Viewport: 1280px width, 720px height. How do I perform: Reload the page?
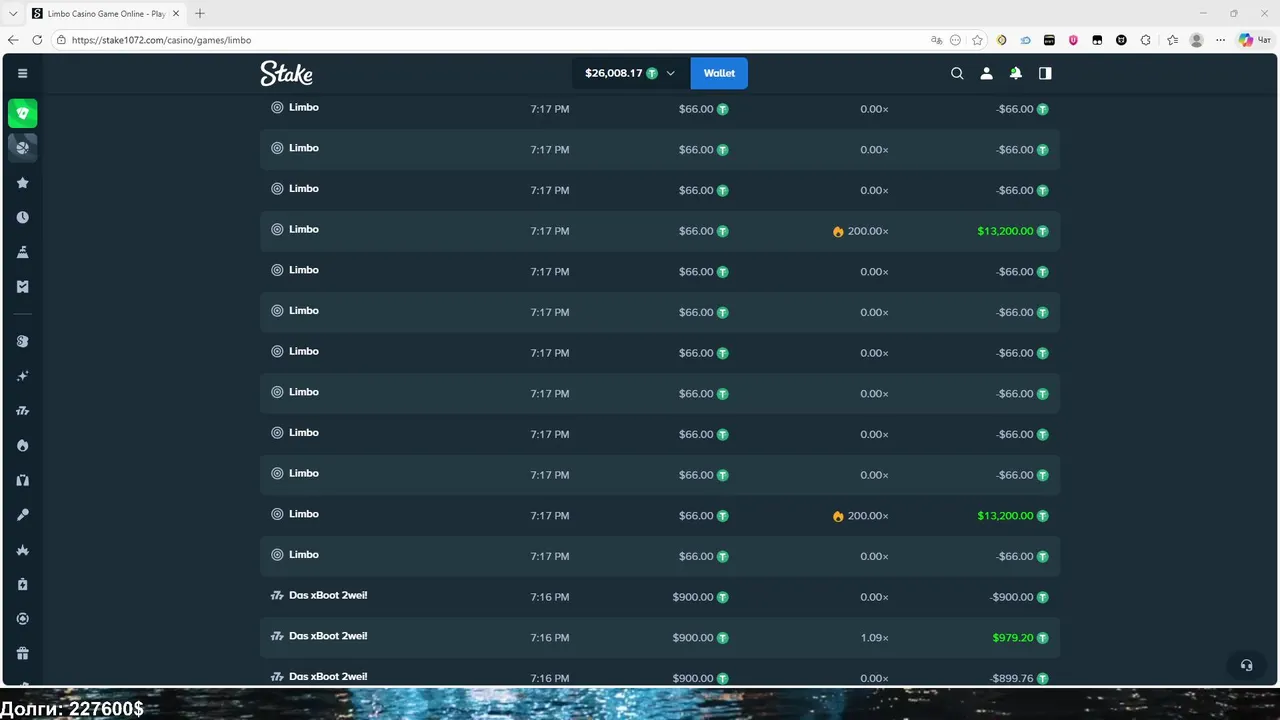tap(37, 40)
